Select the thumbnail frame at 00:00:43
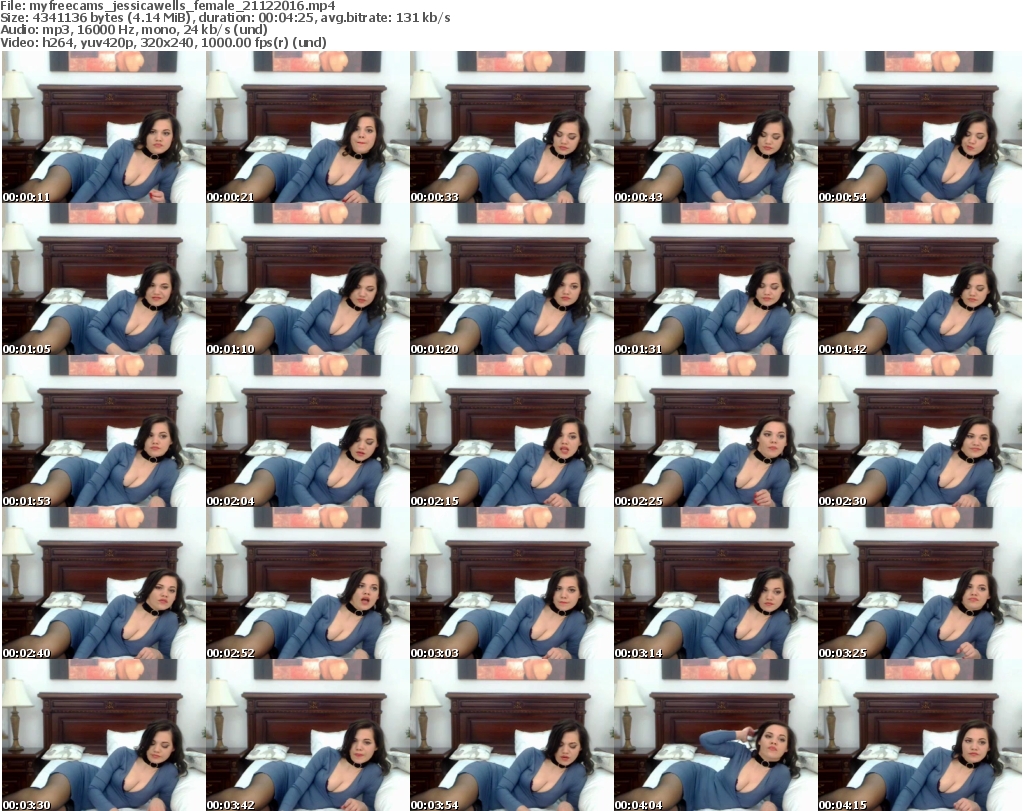Image resolution: width=1024 pixels, height=811 pixels. pos(716,127)
